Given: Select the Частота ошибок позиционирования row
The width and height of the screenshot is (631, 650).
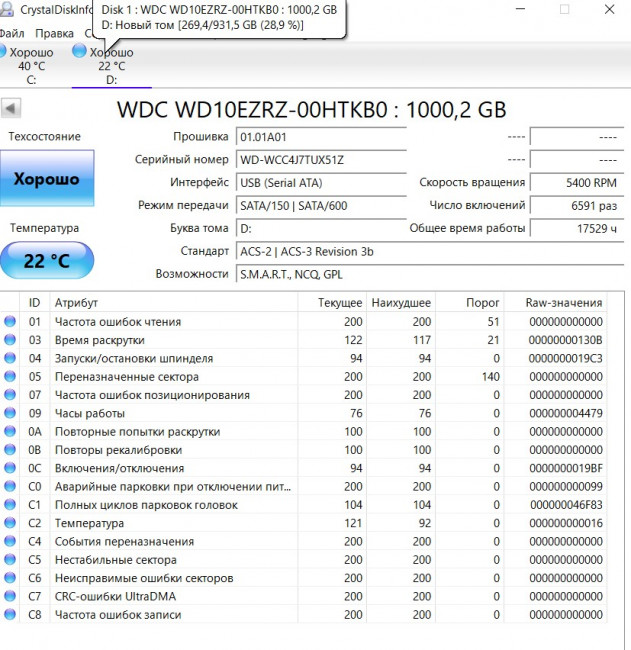Looking at the screenshot, I should [303, 394].
